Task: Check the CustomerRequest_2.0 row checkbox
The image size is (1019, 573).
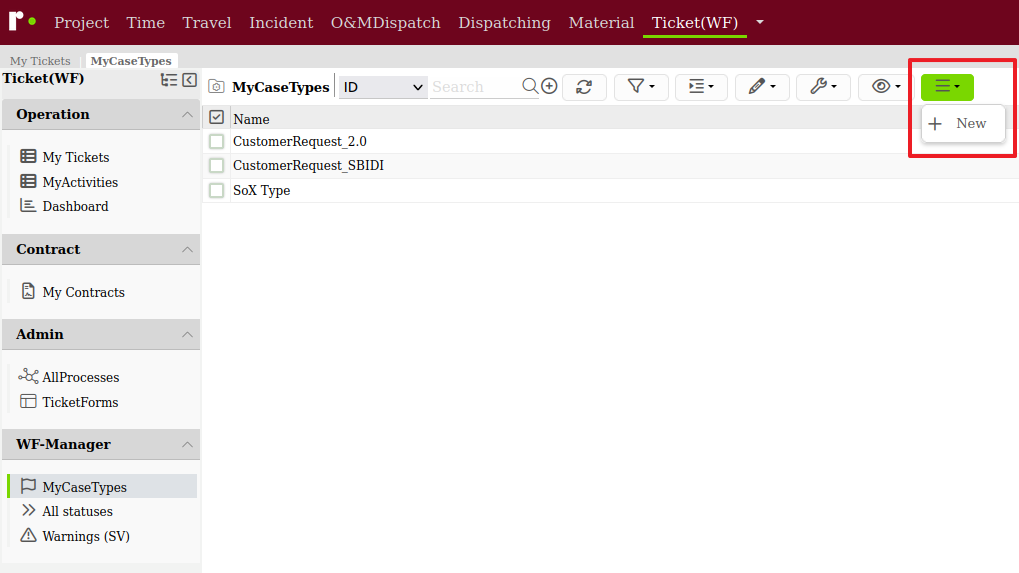Action: click(x=216, y=141)
